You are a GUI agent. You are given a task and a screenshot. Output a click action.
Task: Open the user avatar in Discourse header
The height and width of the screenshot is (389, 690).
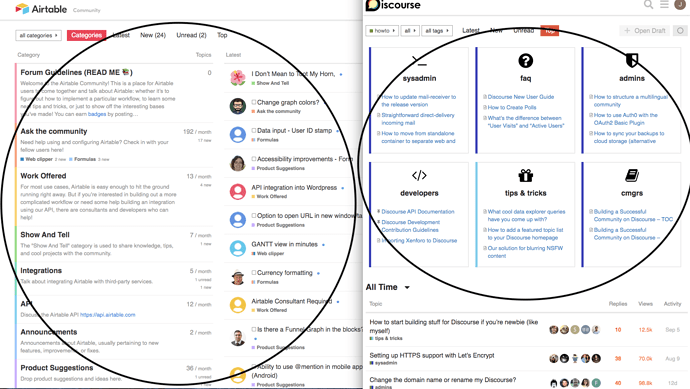tap(680, 4)
